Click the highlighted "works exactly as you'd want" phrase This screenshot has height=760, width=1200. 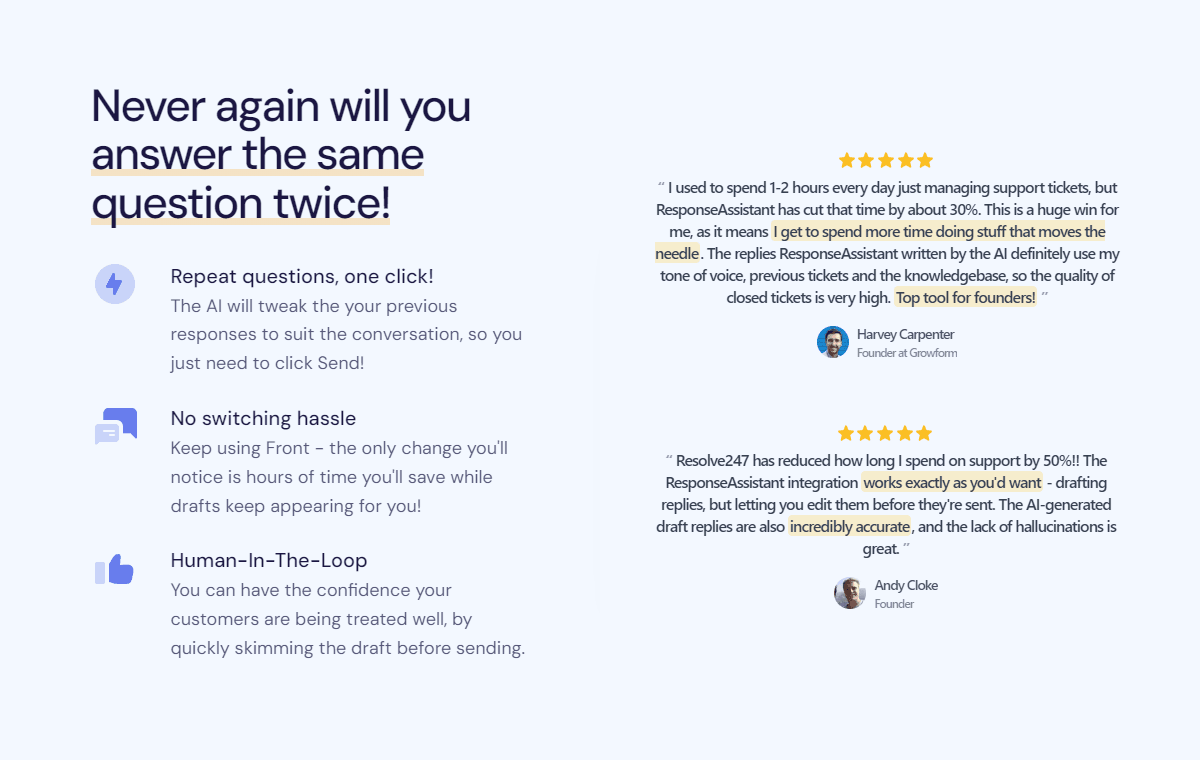[x=952, y=483]
